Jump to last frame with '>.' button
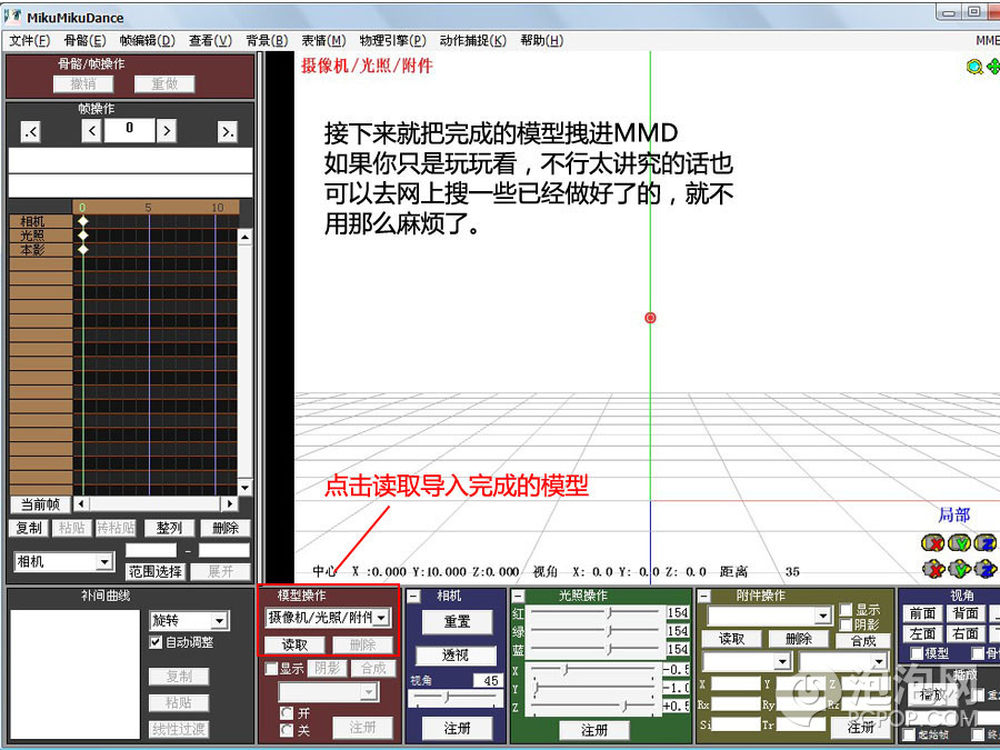This screenshot has width=1000, height=750. [x=227, y=131]
